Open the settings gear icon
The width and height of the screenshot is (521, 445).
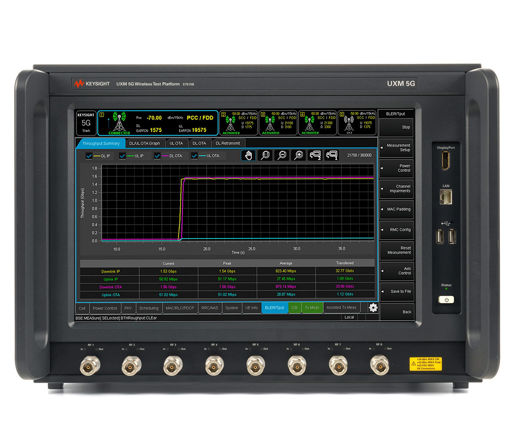click(373, 307)
